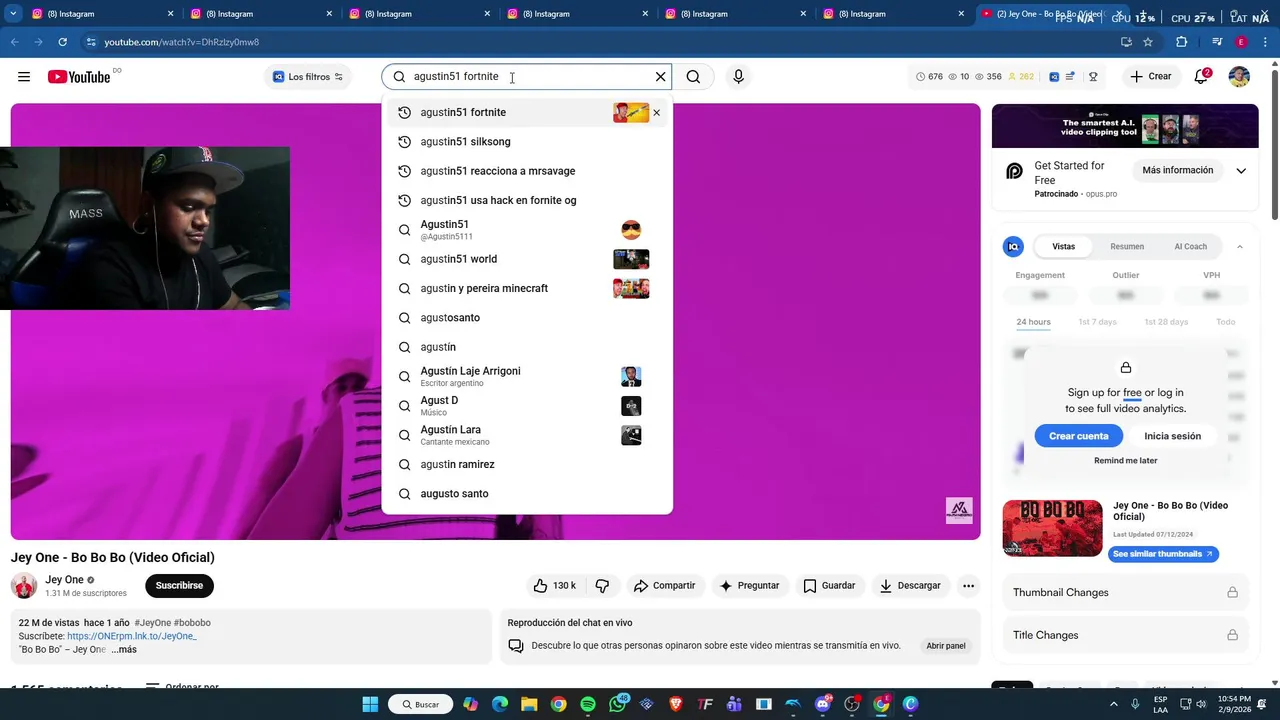
Task: Choose the 'Agustin51' channel suggestion
Action: [x=527, y=230]
